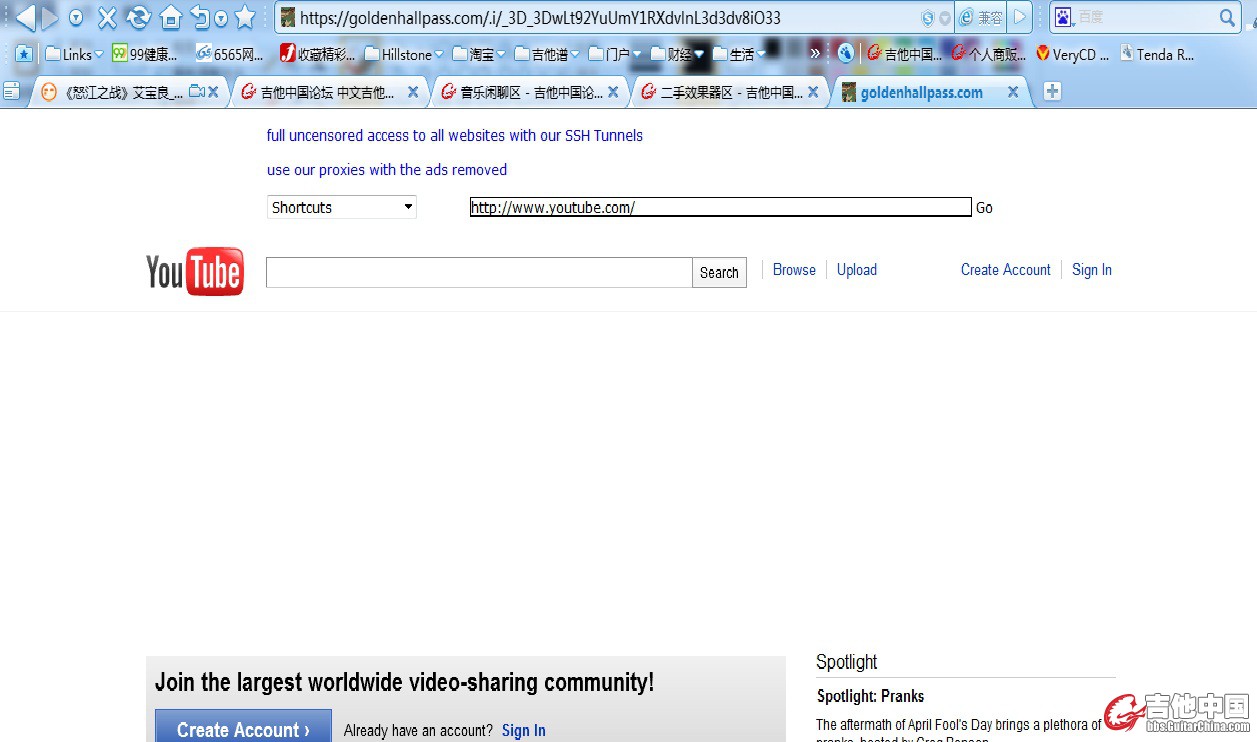Open the 吉他中国 bookmark

click(904, 54)
